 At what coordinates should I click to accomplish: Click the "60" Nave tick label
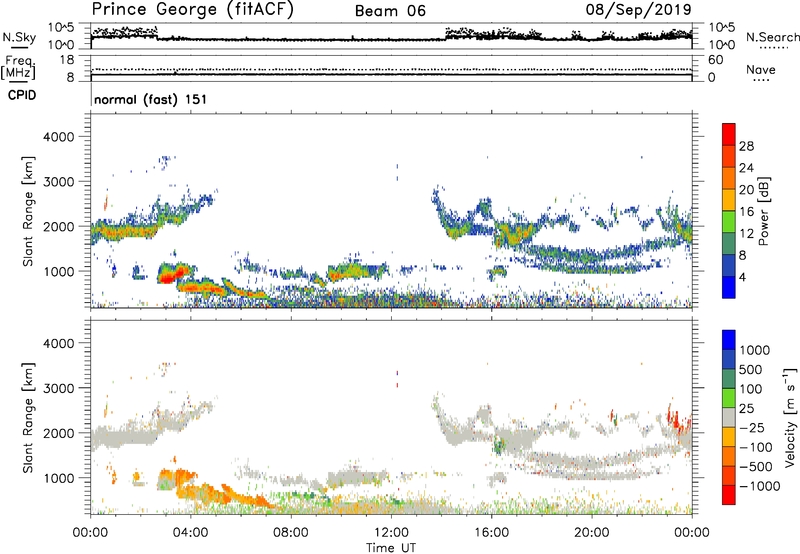tap(715, 60)
